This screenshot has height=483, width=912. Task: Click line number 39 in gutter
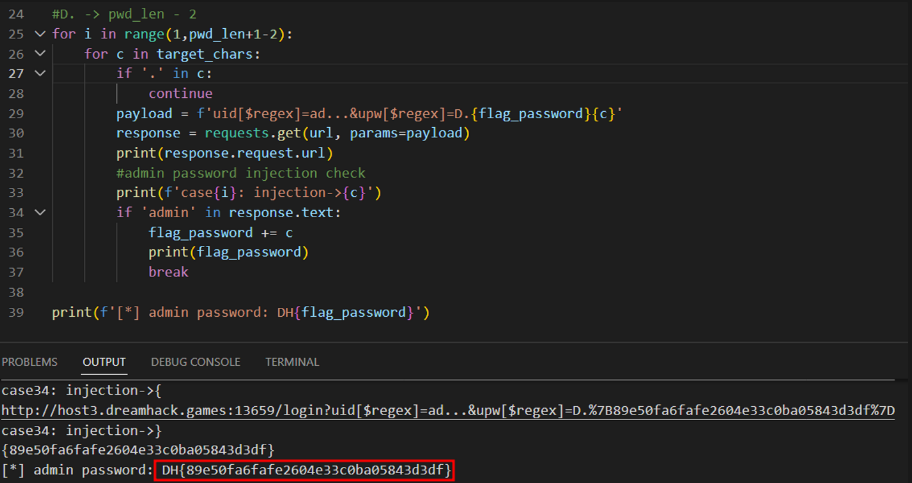[16, 312]
